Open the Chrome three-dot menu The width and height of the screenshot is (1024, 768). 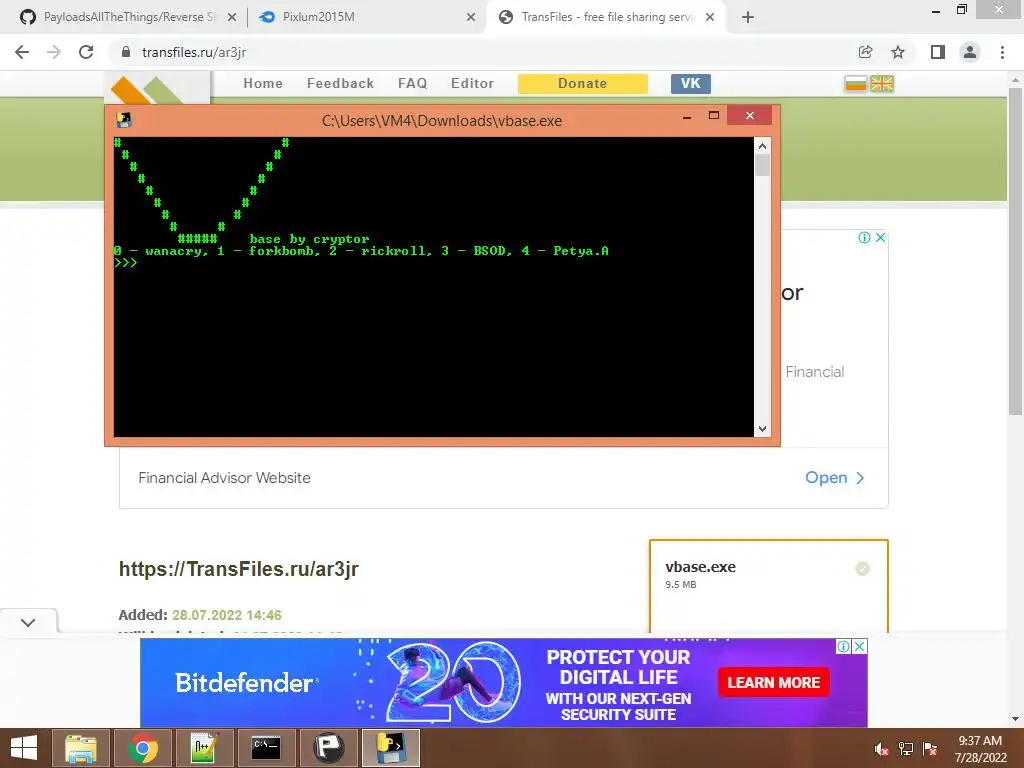coord(1002,52)
